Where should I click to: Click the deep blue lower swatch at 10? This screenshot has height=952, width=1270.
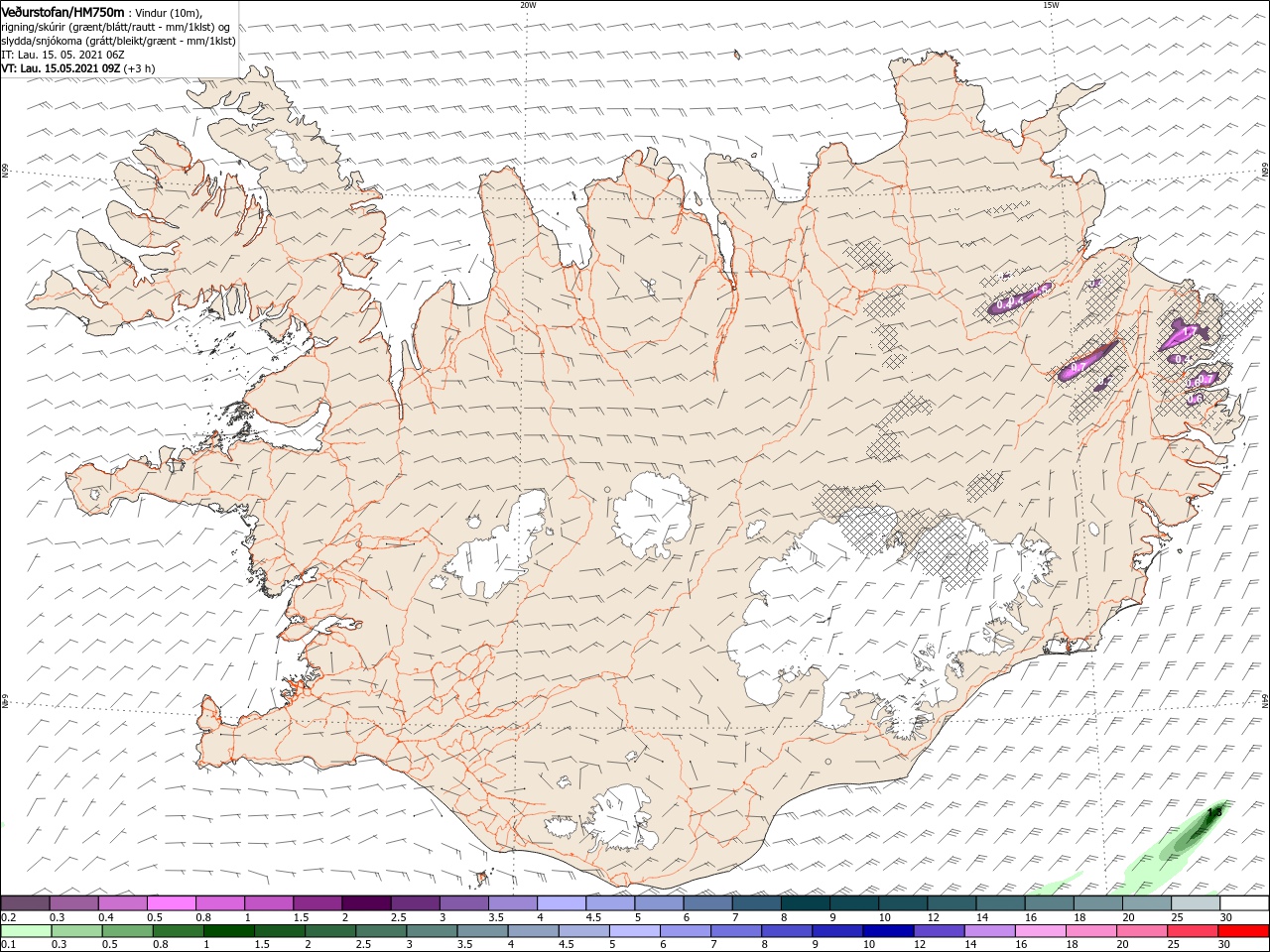[887, 931]
